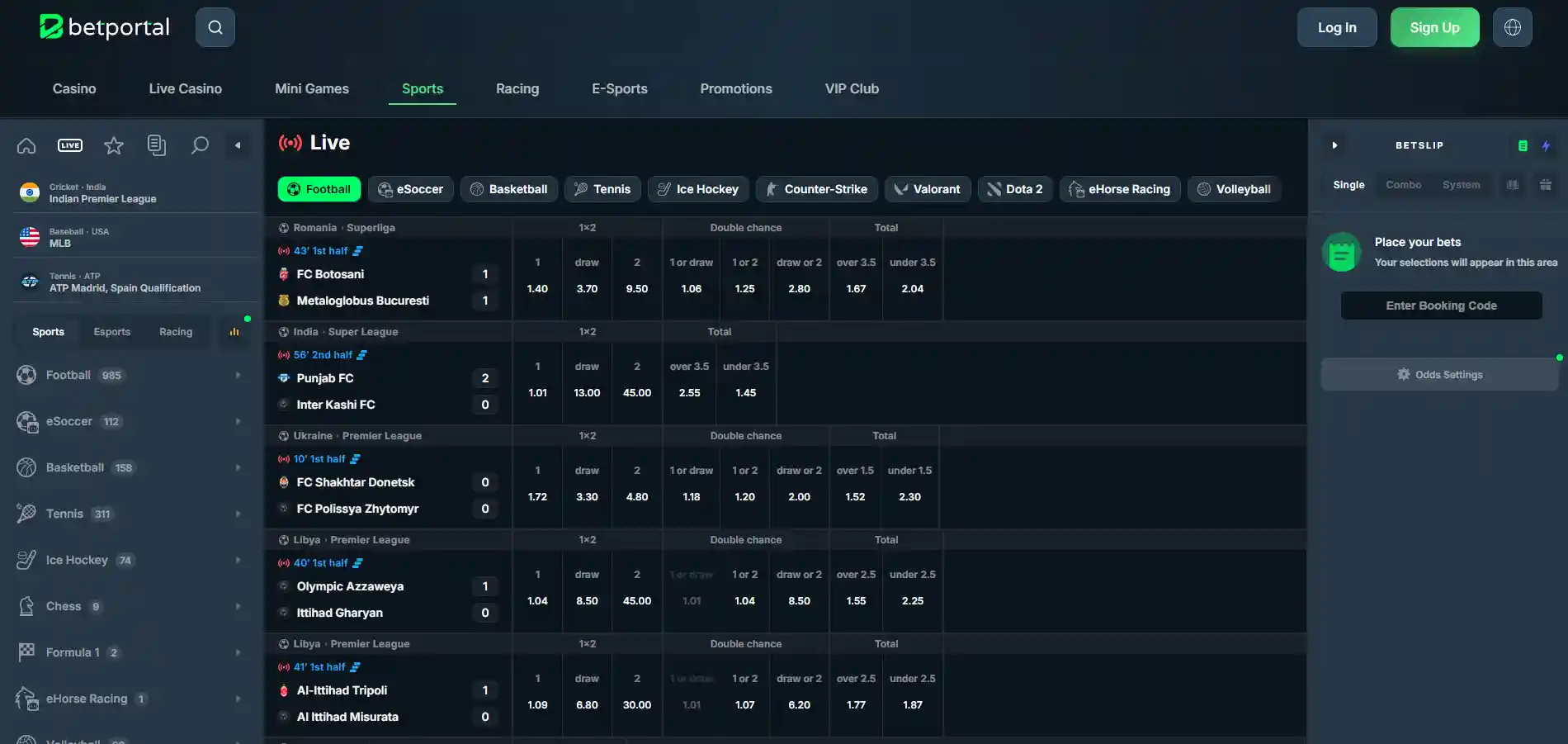1568x744 pixels.
Task: Open favorites star in sidebar
Action: [x=114, y=145]
